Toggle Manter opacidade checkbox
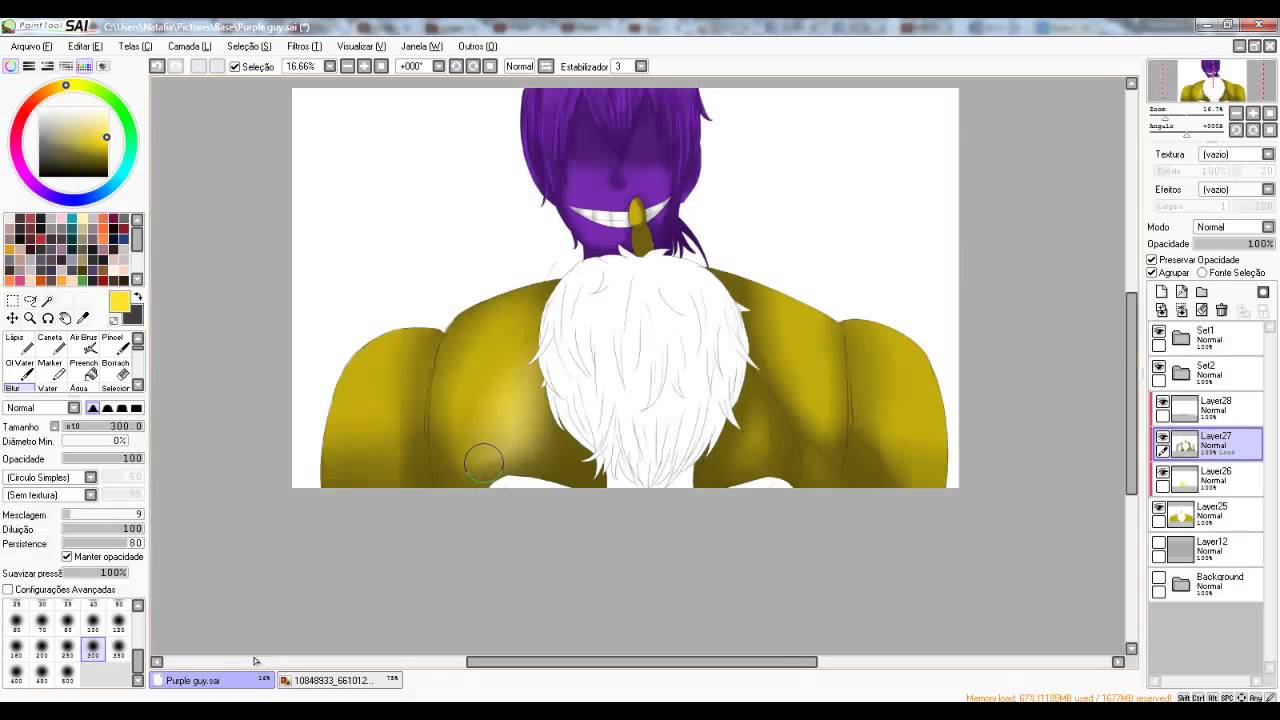This screenshot has height=720, width=1280. point(67,557)
